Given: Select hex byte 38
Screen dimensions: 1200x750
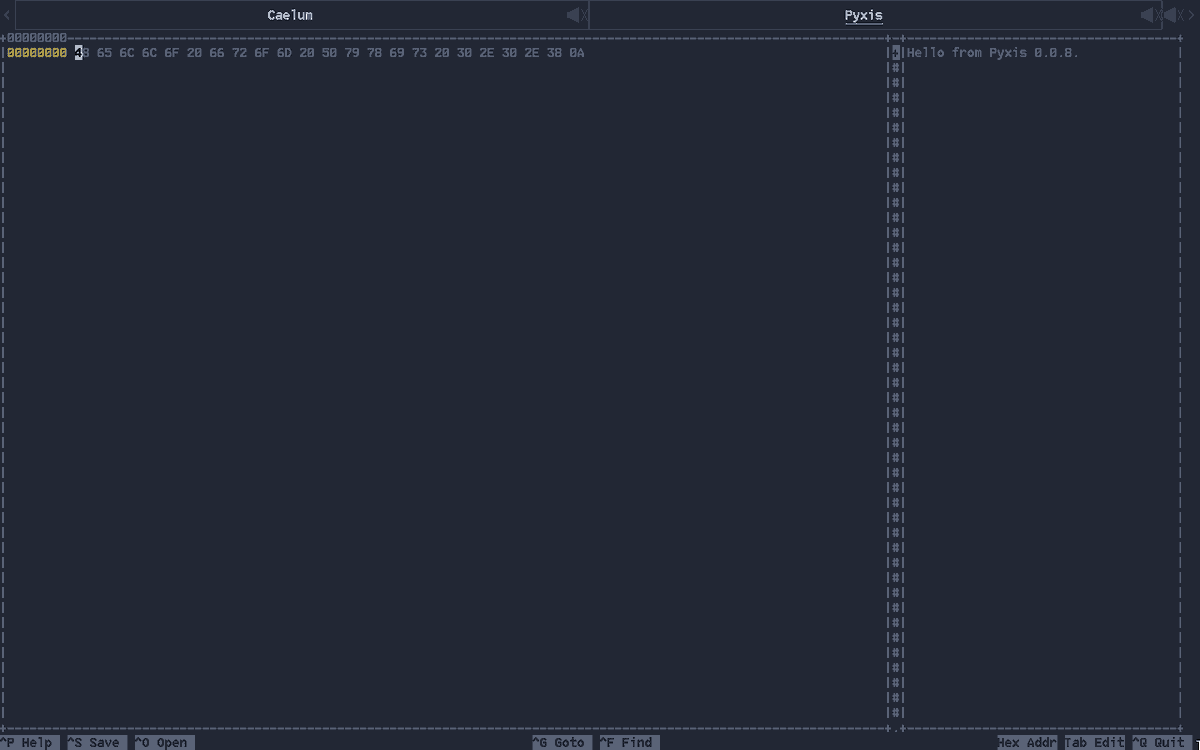Looking at the screenshot, I should [x=554, y=53].
